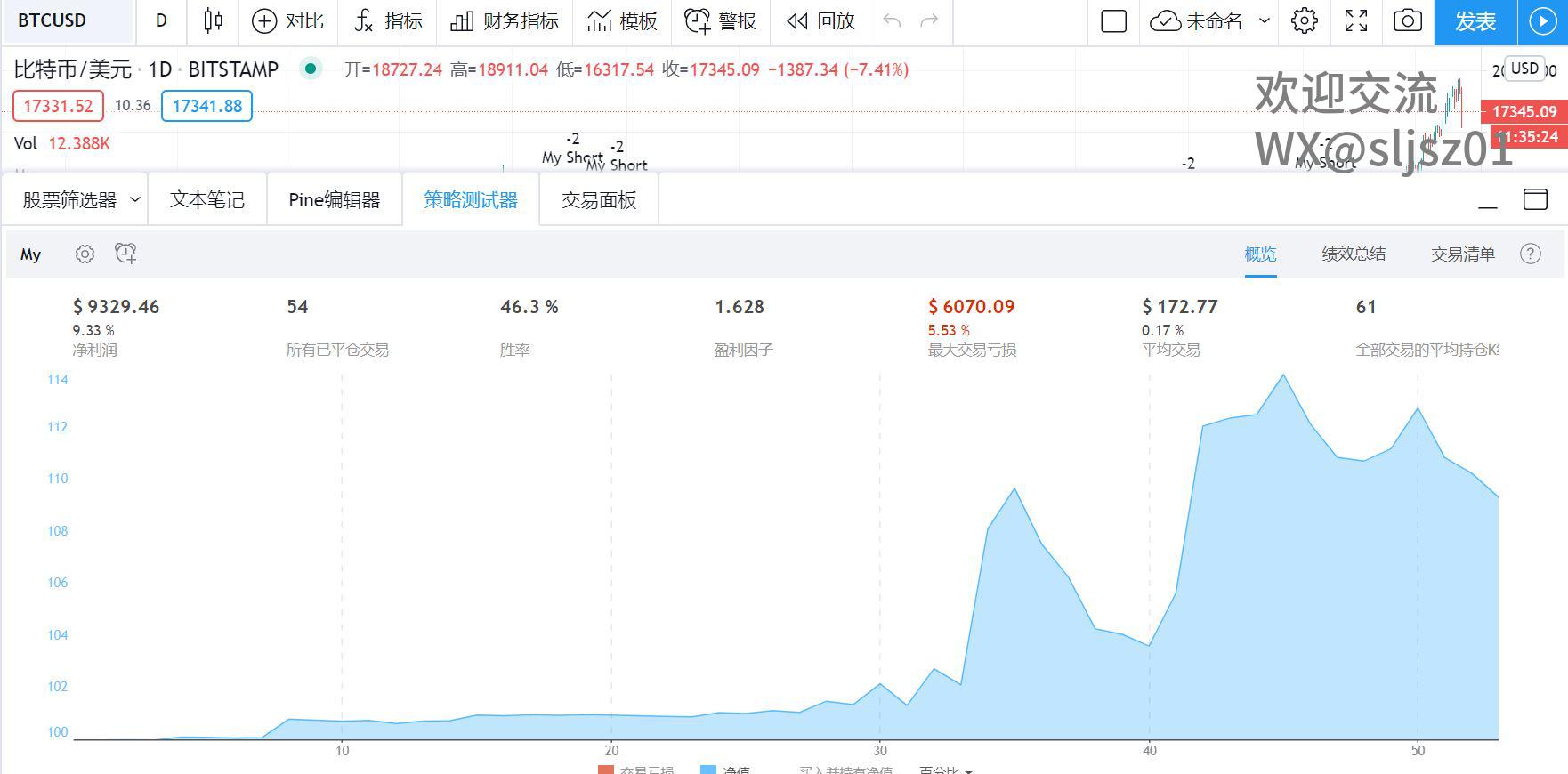Take a chart snapshot with camera icon

(1407, 21)
